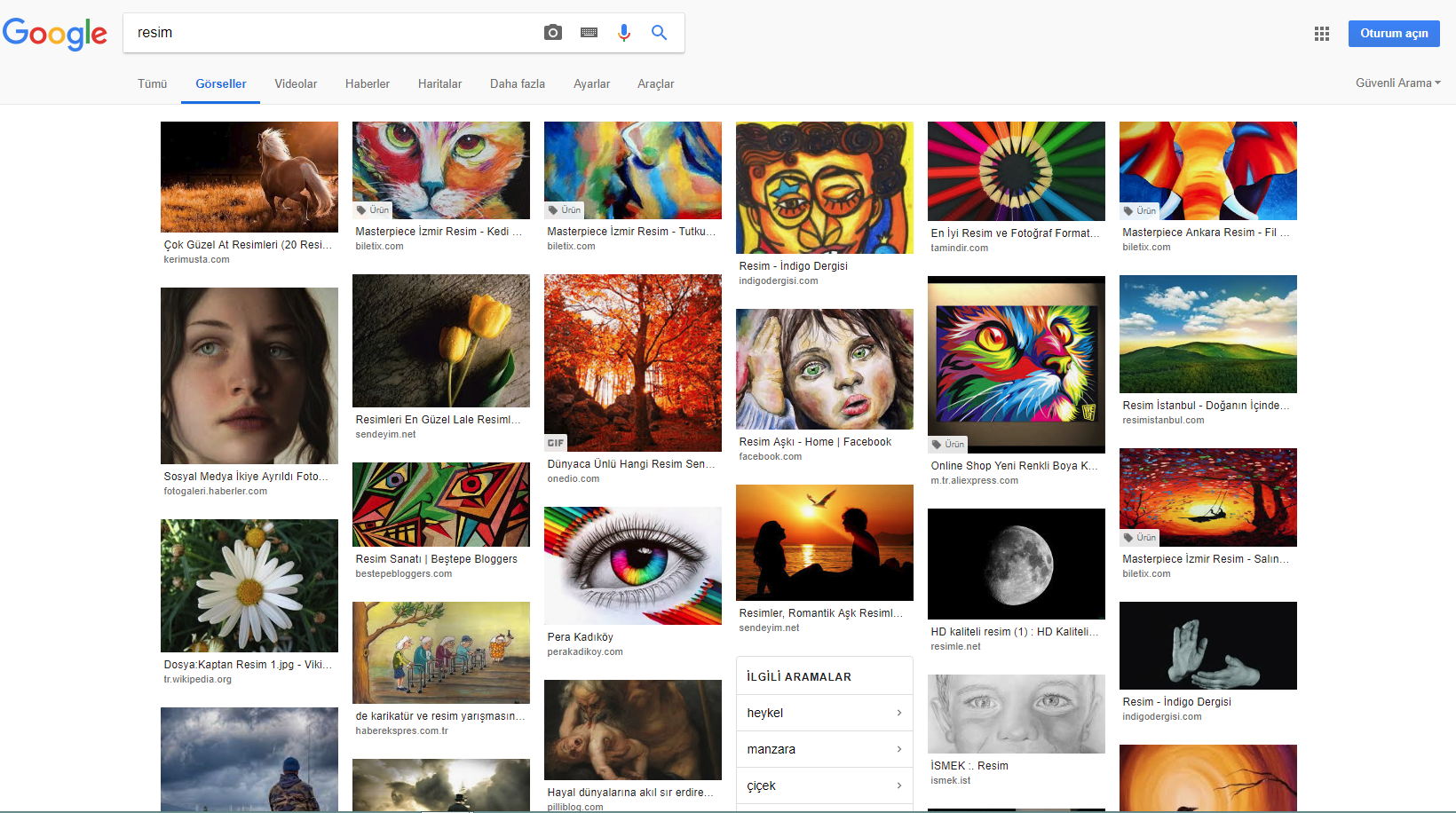The width and height of the screenshot is (1456, 813).
Task: Open the green hills landscape image
Action: 1208,334
